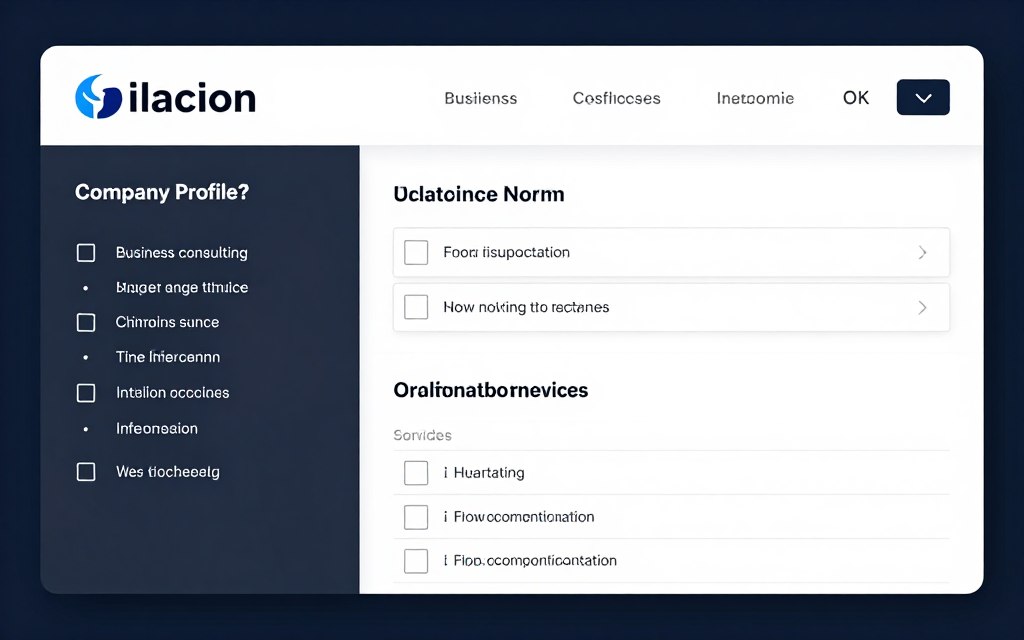
Task: Check the Flow ocomentionation row checkbox
Action: pyautogui.click(x=416, y=517)
